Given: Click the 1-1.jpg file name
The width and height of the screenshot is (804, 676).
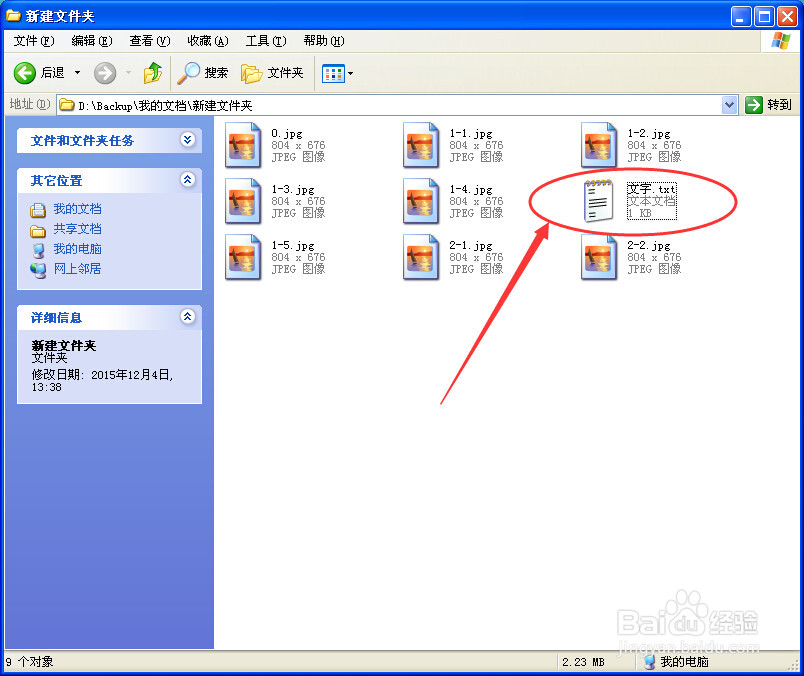Looking at the screenshot, I should click(x=471, y=134).
